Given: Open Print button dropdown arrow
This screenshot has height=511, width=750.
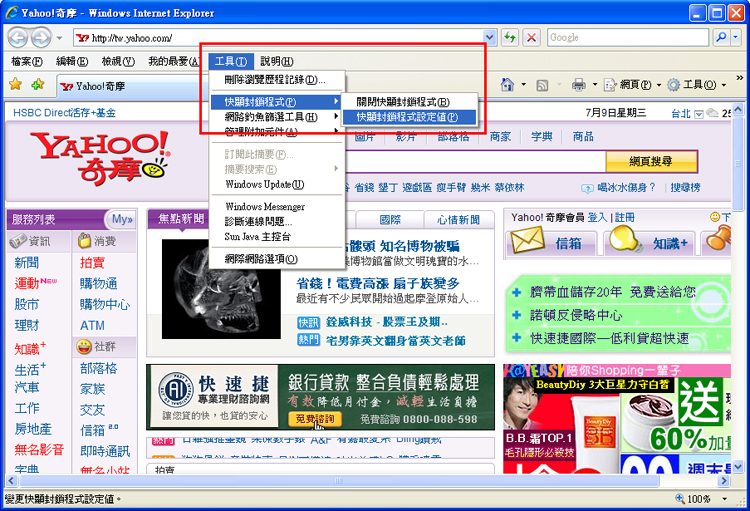Looking at the screenshot, I should [595, 85].
